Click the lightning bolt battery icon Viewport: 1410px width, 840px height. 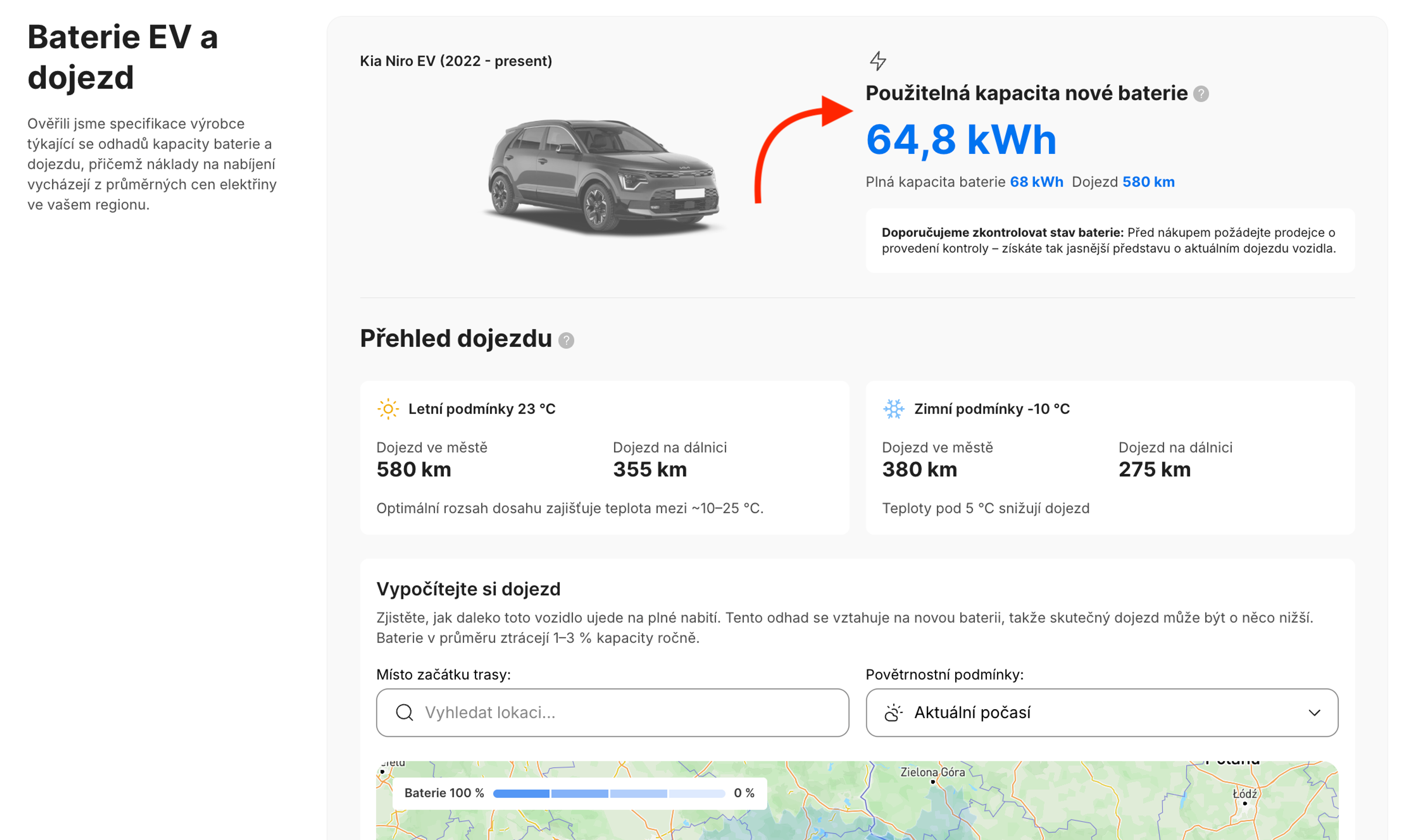tap(878, 61)
